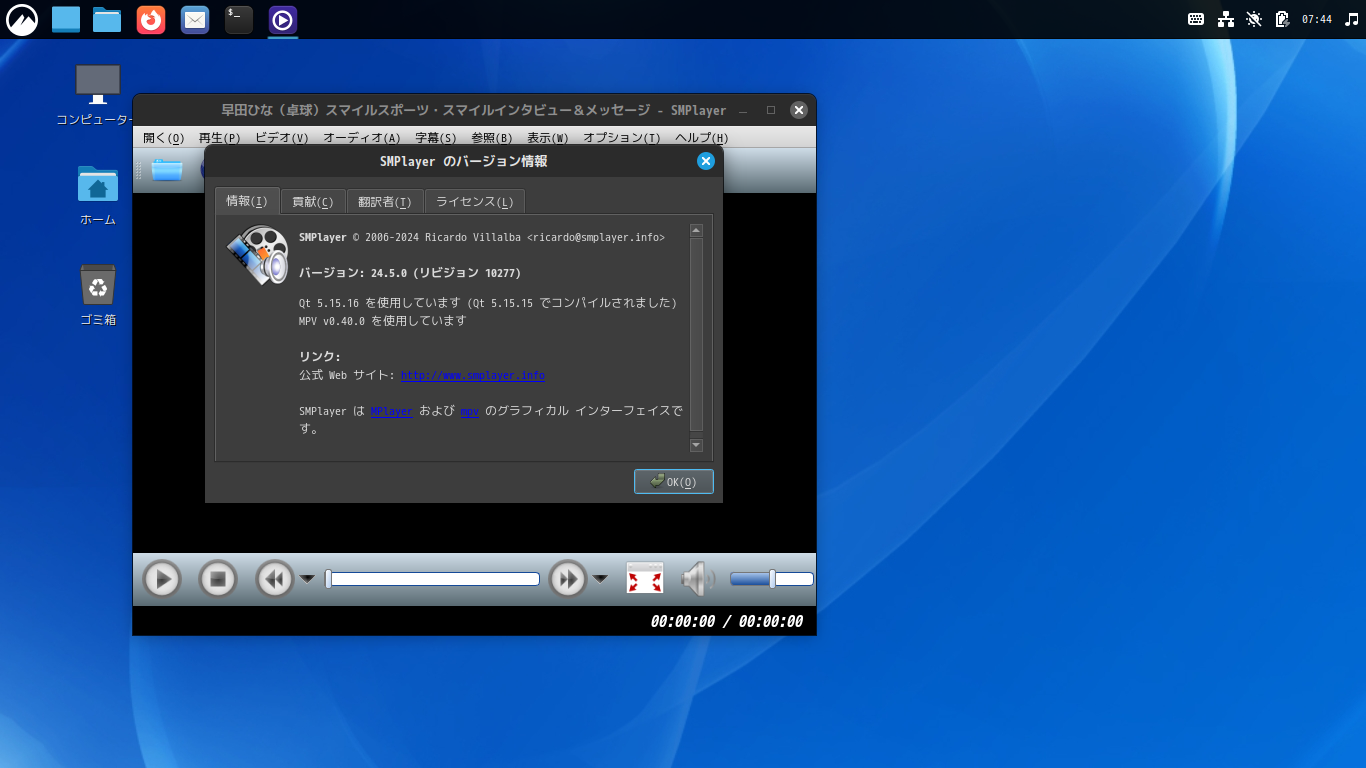The height and width of the screenshot is (768, 1366).
Task: Toggle the keyboard indicator in the tray
Action: point(1196,18)
